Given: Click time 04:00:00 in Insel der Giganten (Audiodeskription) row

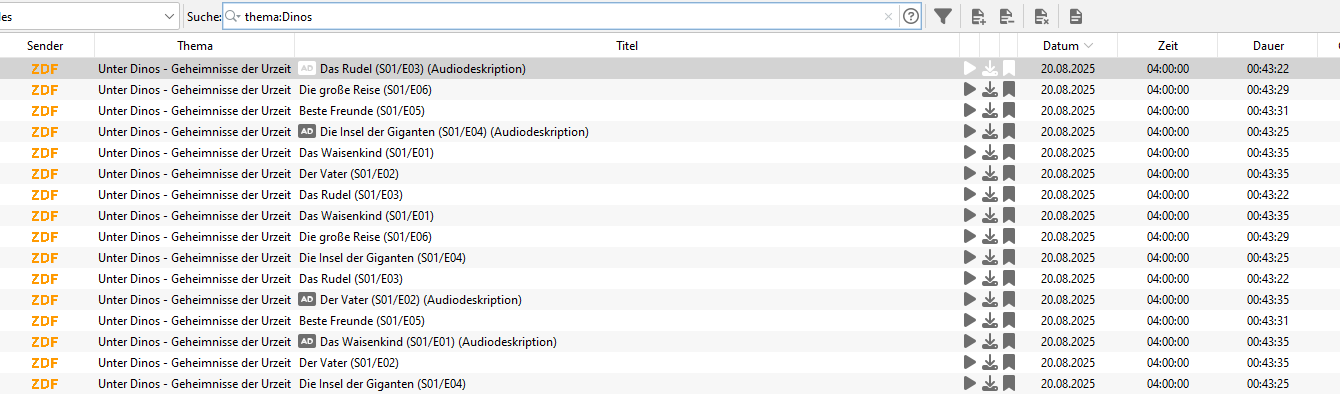Looking at the screenshot, I should pyautogui.click(x=1167, y=132).
